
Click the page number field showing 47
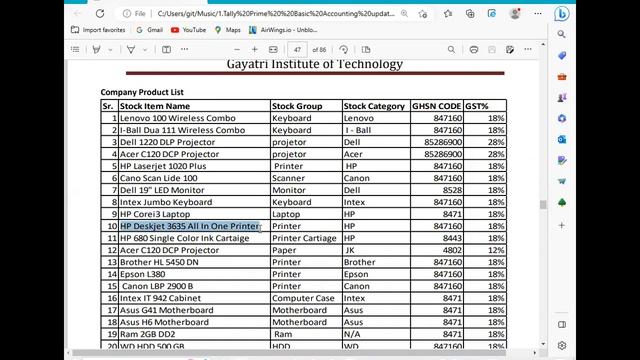tap(297, 49)
